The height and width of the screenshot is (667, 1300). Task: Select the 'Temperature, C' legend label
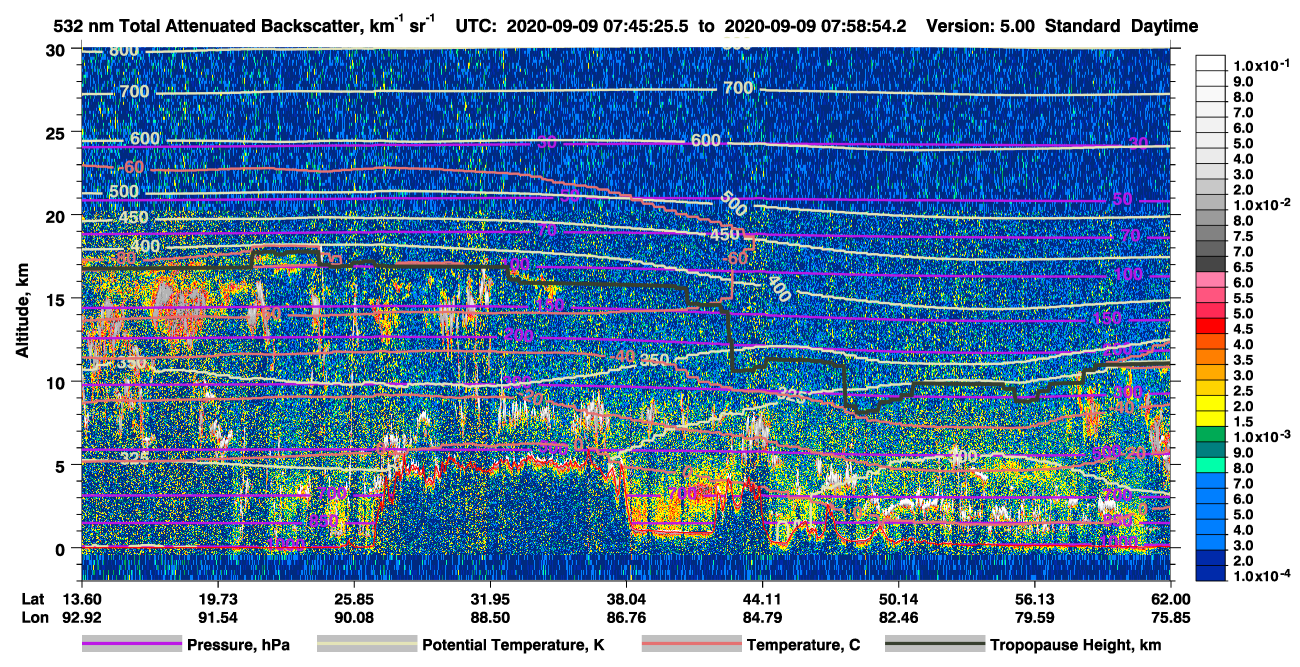803,645
